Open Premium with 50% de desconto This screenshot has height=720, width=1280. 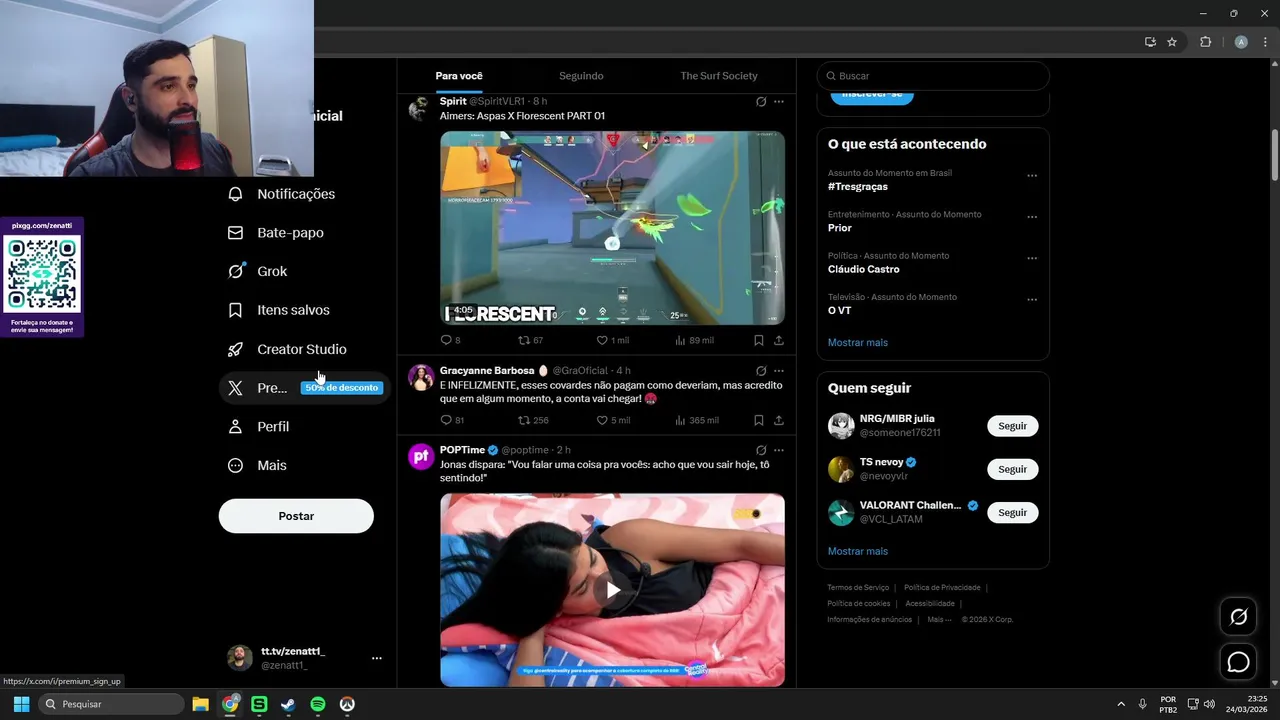pyautogui.click(x=305, y=388)
